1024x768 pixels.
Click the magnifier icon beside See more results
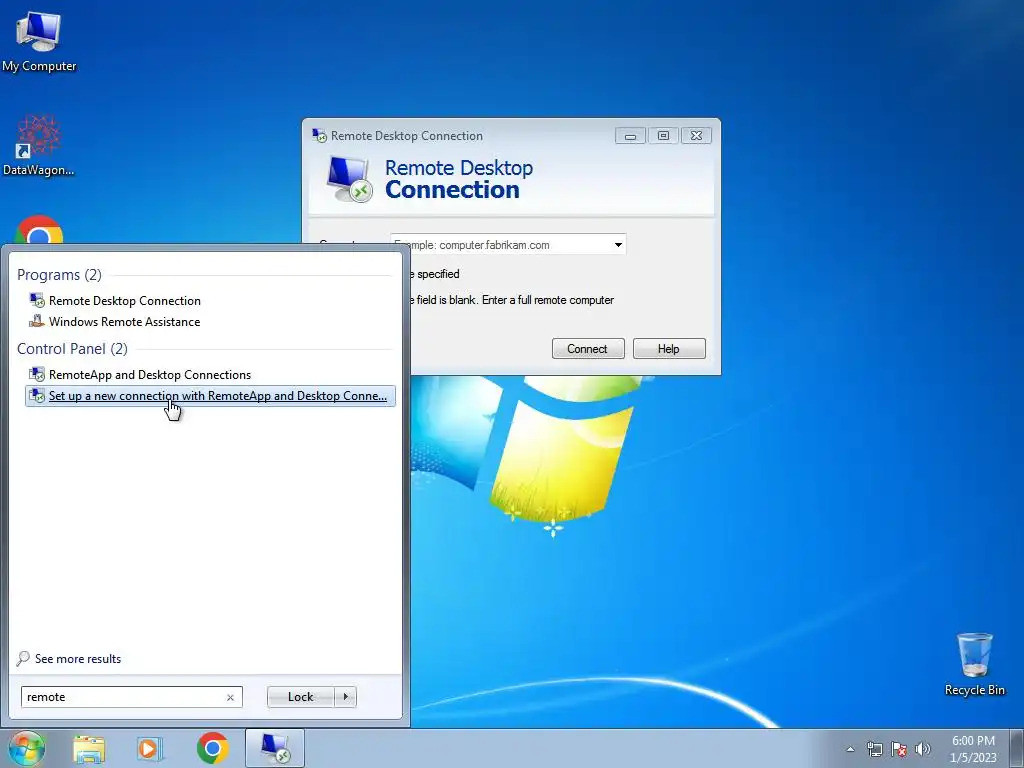coord(23,658)
